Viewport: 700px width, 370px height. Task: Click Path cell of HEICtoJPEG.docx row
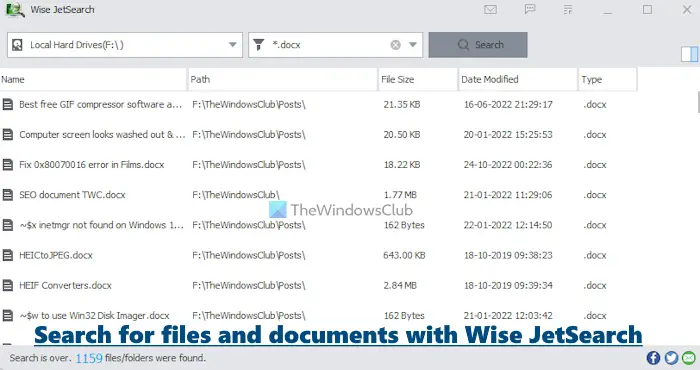point(249,255)
